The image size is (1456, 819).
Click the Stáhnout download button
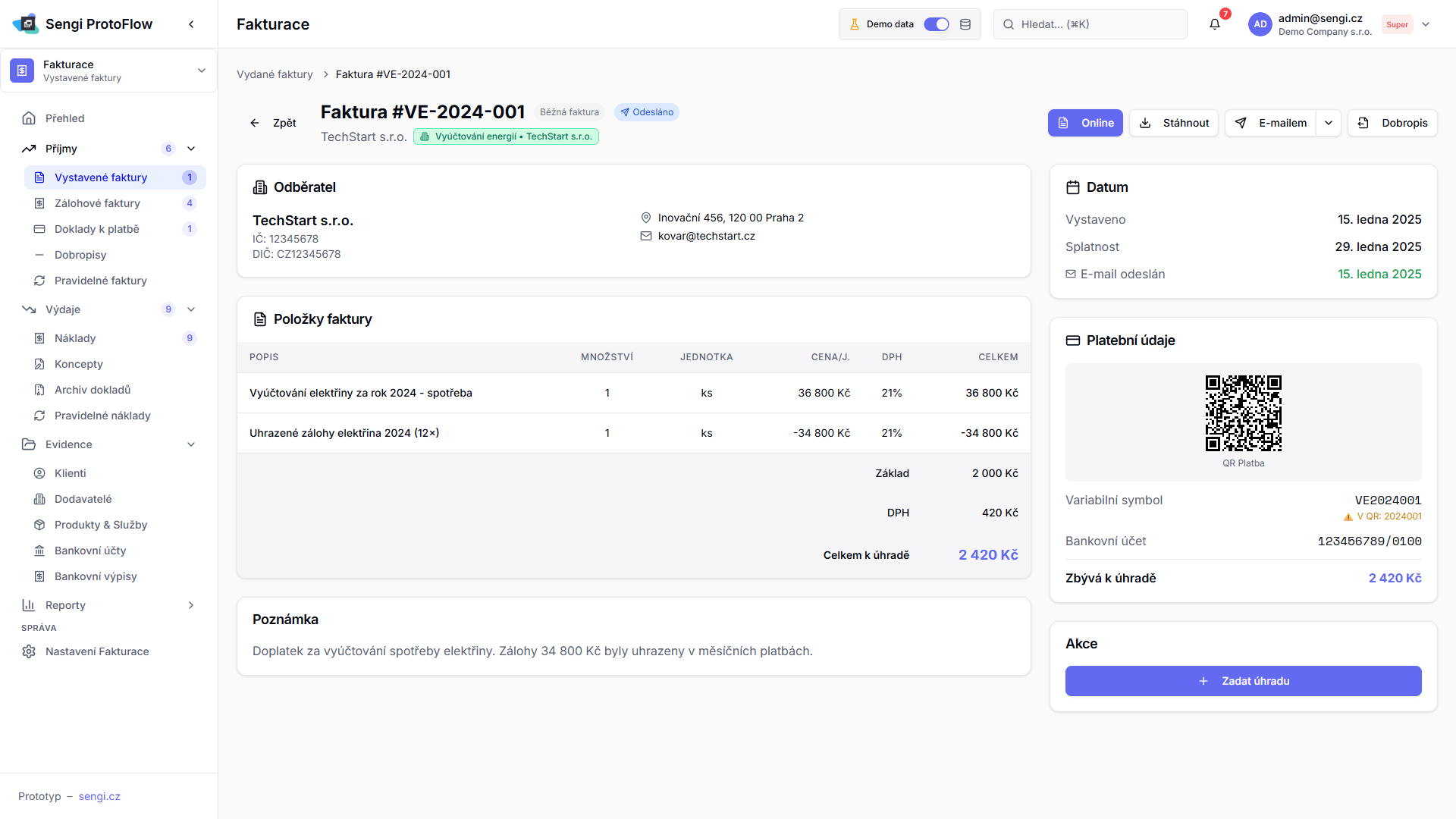point(1174,123)
